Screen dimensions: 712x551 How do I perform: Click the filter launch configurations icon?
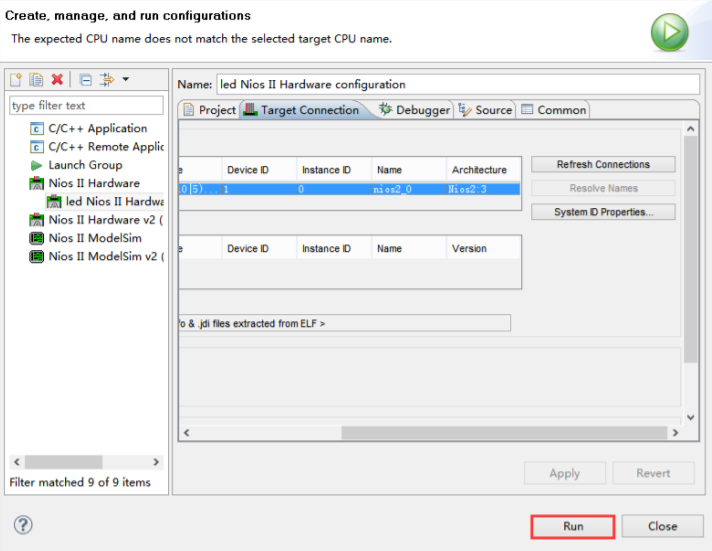(107, 80)
